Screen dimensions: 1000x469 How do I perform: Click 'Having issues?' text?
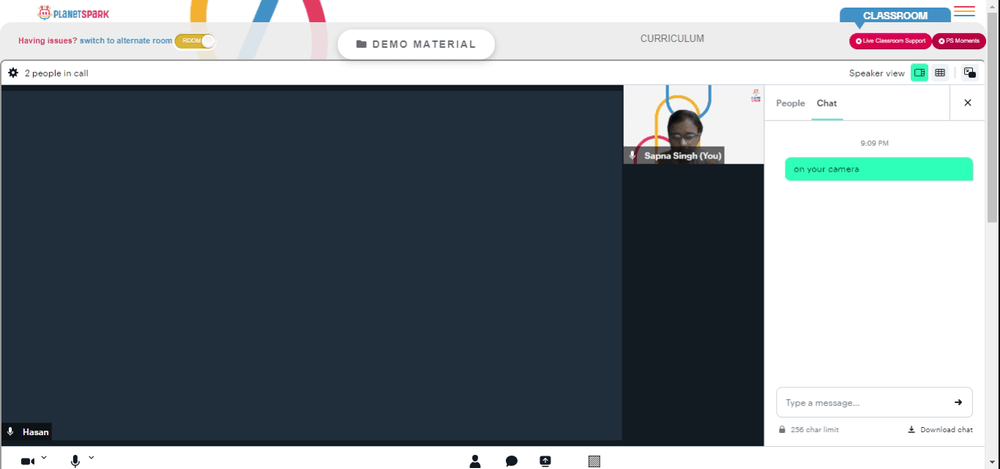pyautogui.click(x=47, y=40)
